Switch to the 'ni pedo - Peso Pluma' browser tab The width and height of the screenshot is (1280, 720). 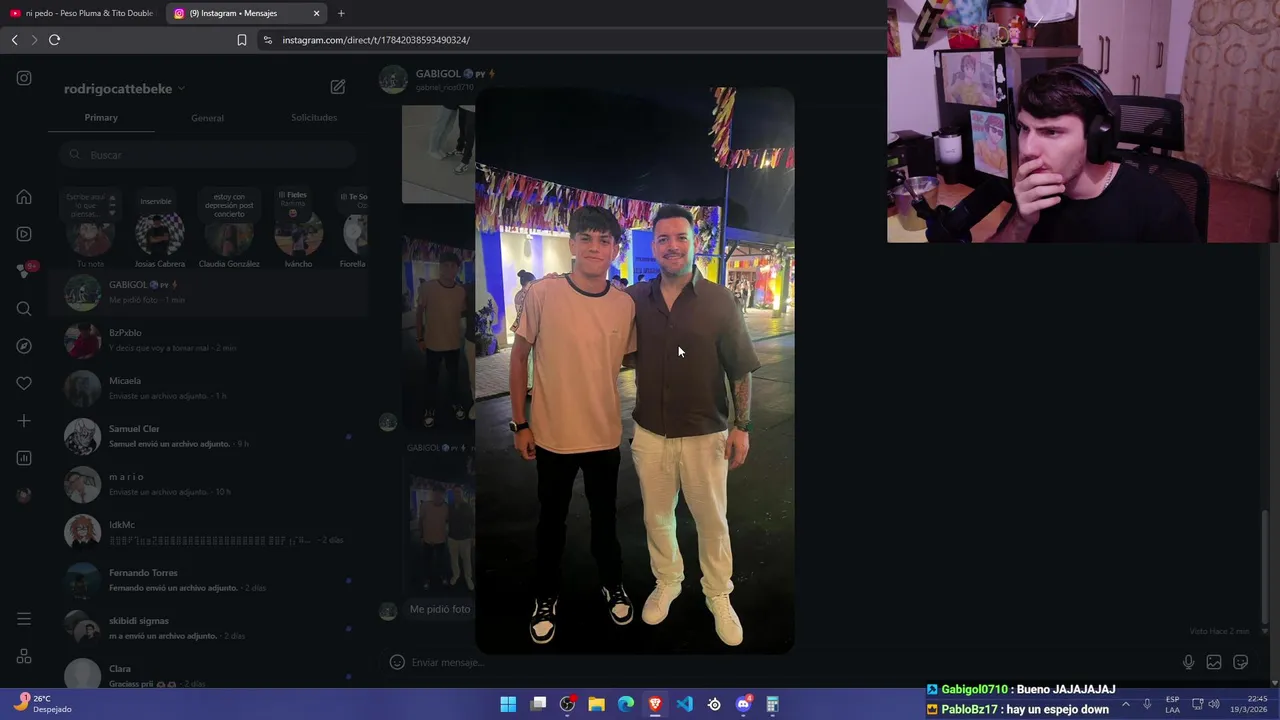(82, 13)
